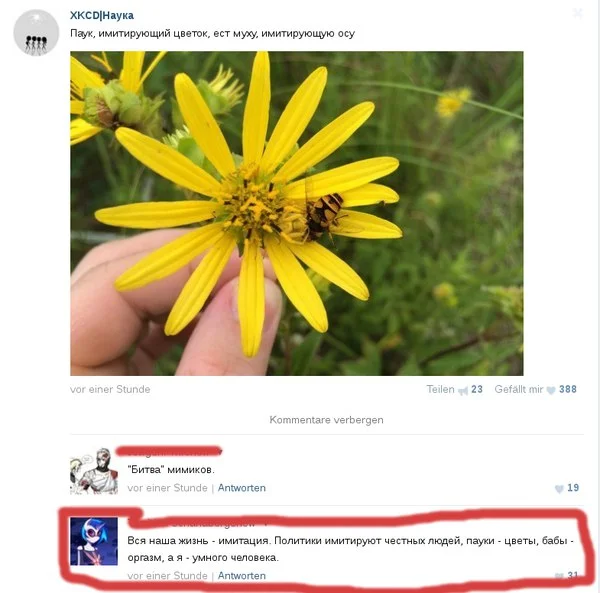Screen dimensions: 600x593
Task: Open the list of 388 likes
Action: 567,389
